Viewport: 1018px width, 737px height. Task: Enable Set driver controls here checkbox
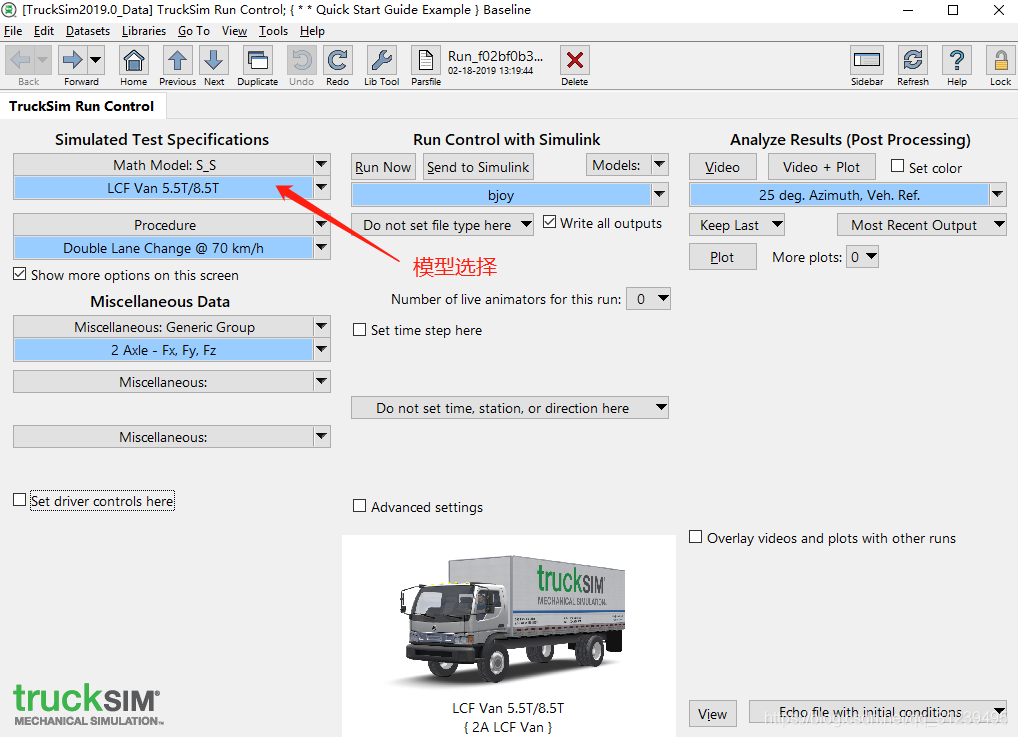point(19,500)
